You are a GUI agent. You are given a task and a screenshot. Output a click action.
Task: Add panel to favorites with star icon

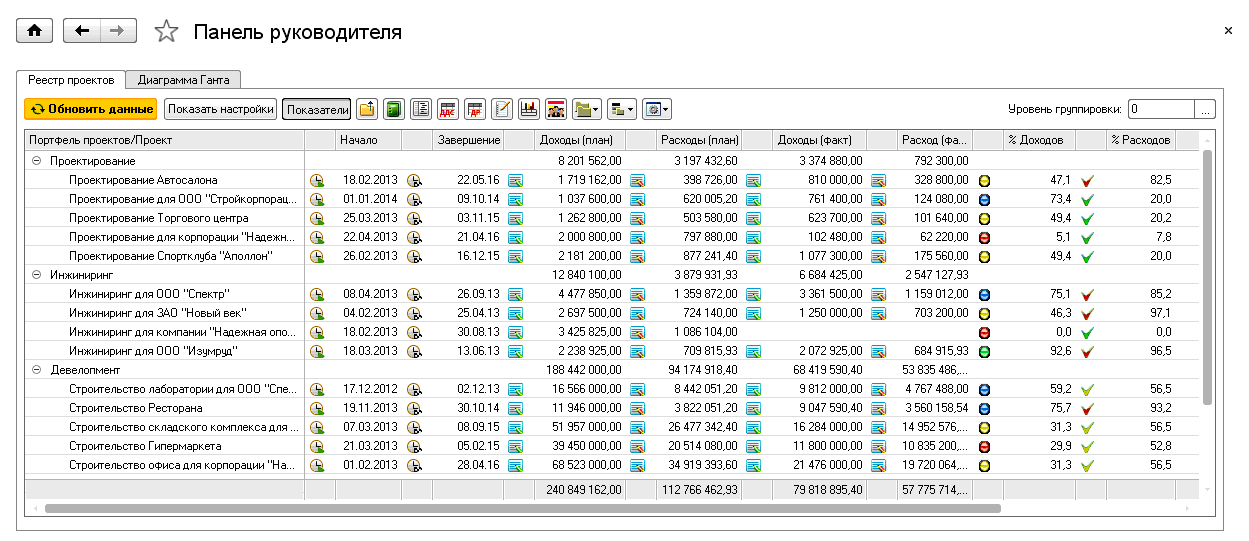[166, 32]
